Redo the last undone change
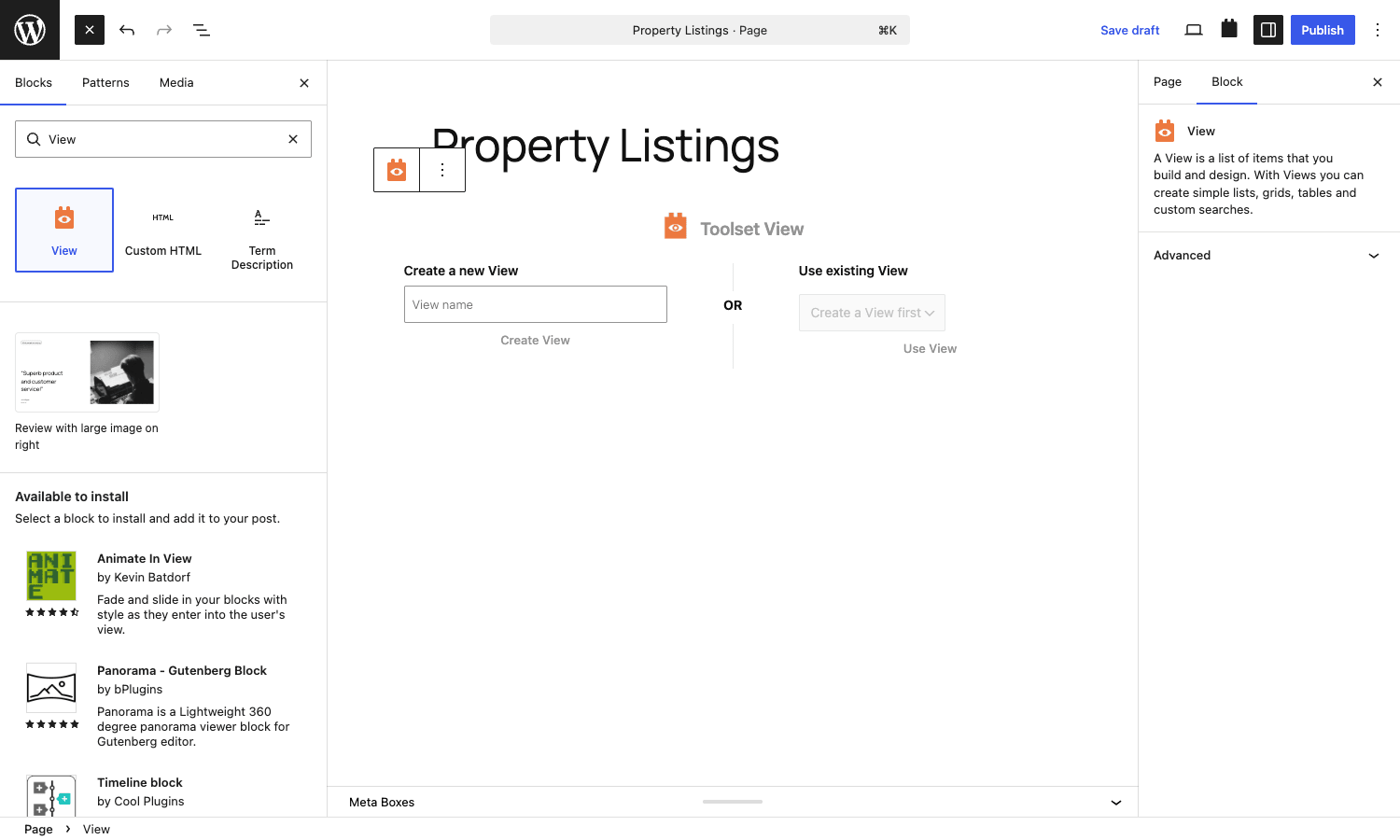This screenshot has height=840, width=1400. click(164, 30)
